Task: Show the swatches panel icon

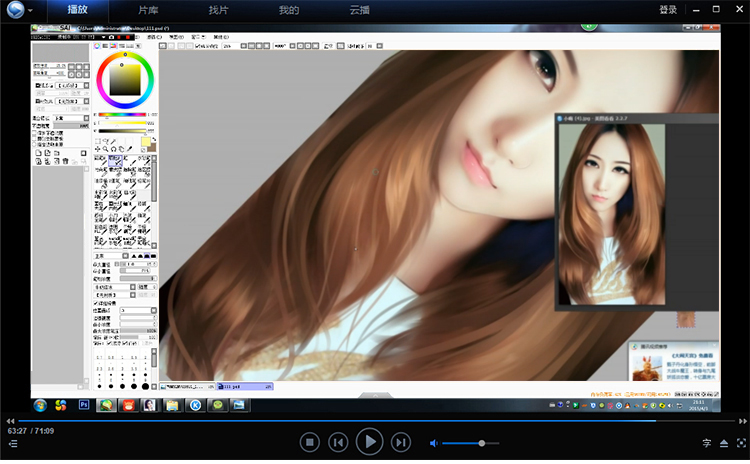Action: tap(130, 46)
